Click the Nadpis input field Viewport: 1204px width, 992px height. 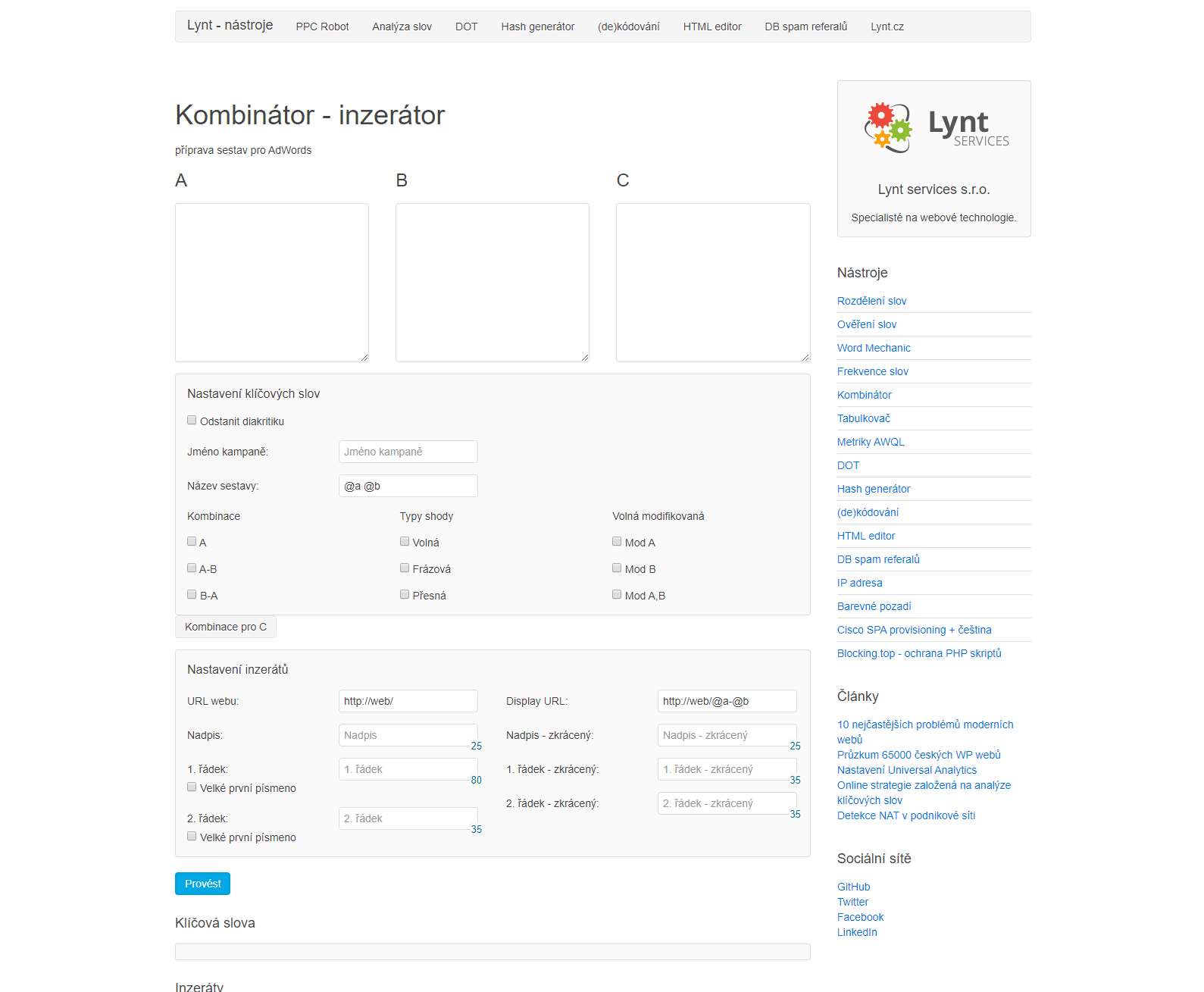[x=408, y=735]
